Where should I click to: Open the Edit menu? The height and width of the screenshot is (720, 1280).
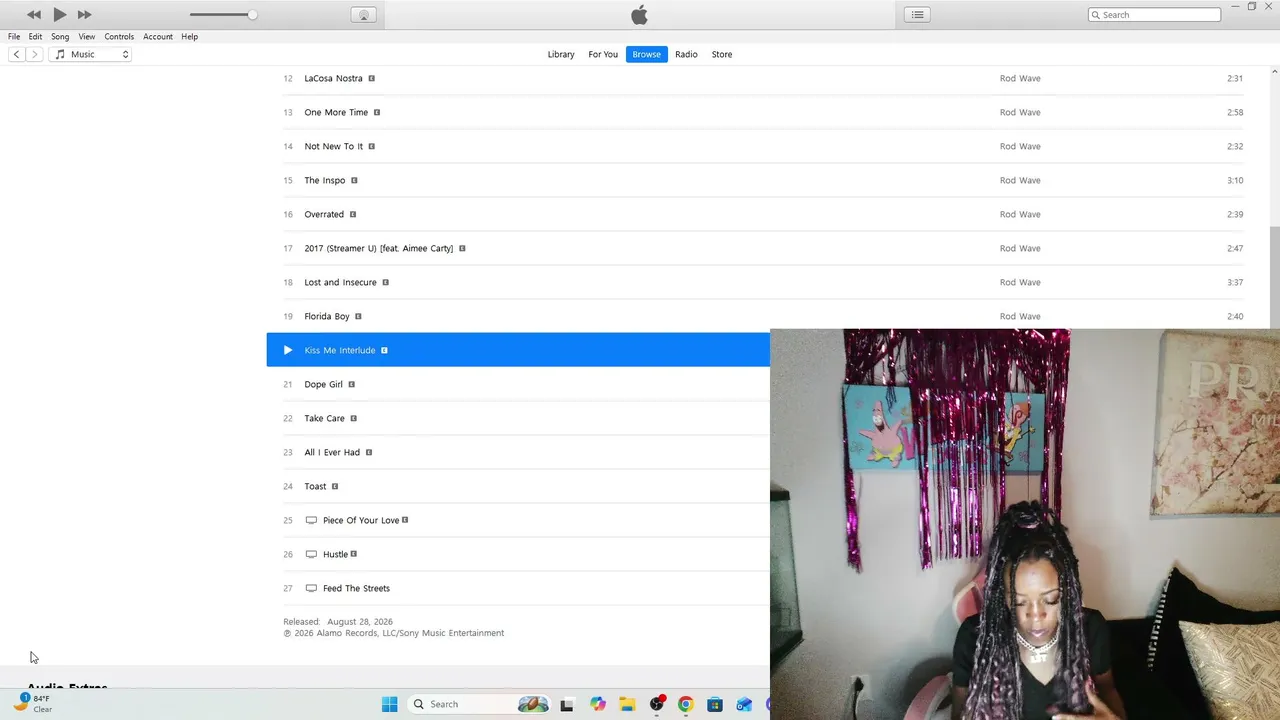pos(35,36)
